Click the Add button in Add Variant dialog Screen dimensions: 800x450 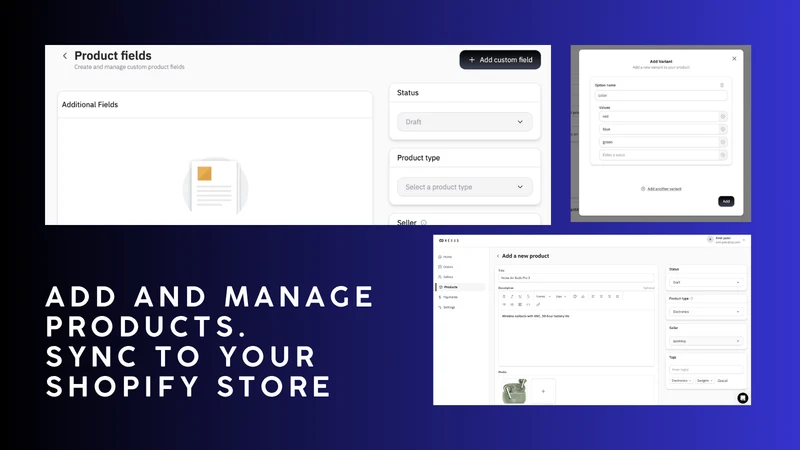point(726,201)
